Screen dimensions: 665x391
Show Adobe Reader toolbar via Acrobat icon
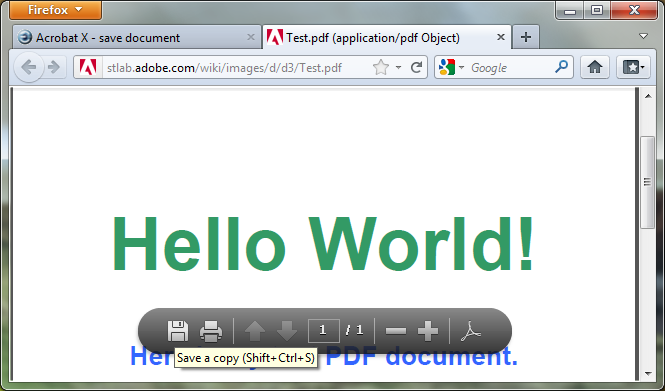point(471,331)
